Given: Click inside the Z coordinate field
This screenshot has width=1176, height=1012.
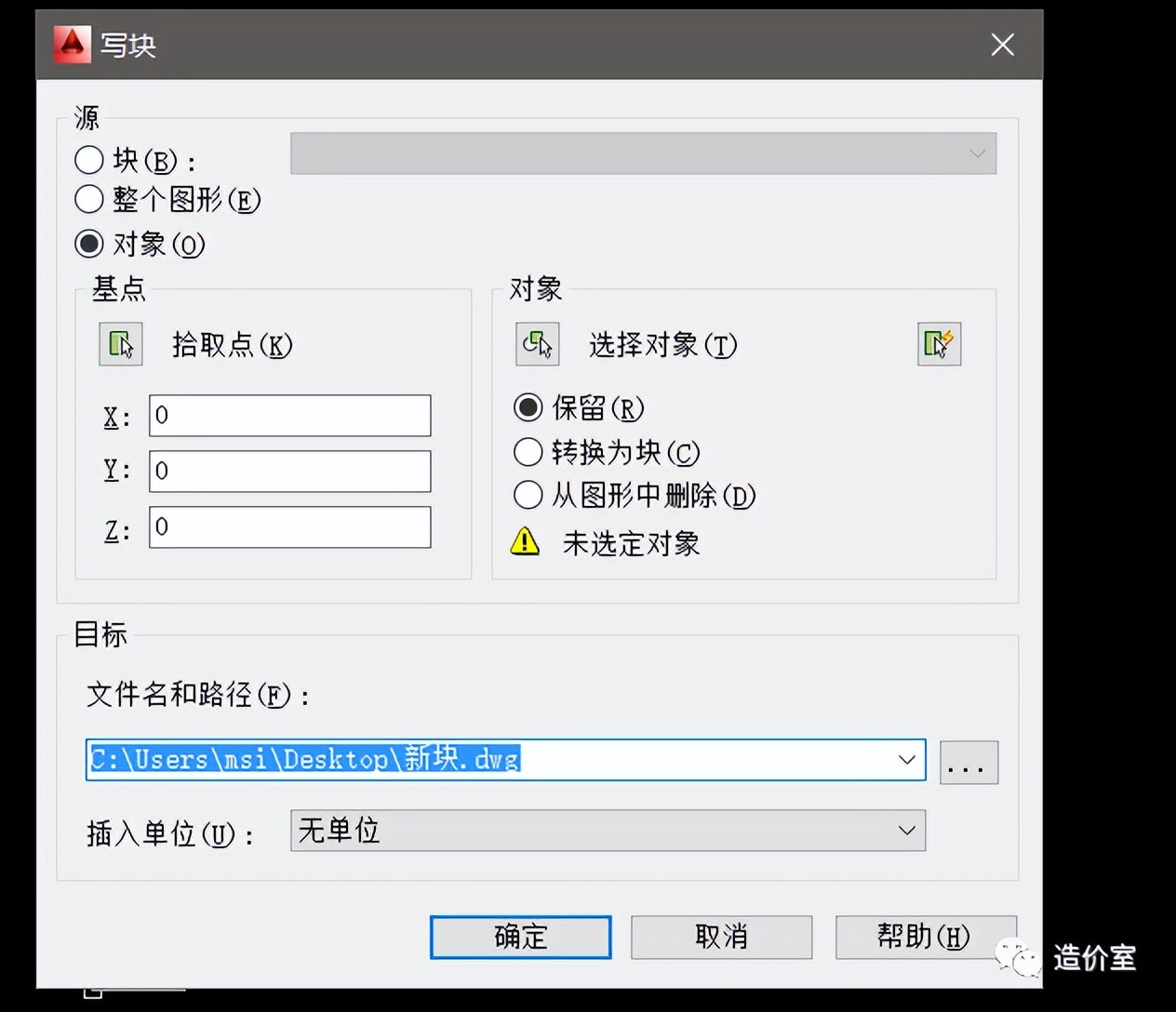Looking at the screenshot, I should pos(288,527).
